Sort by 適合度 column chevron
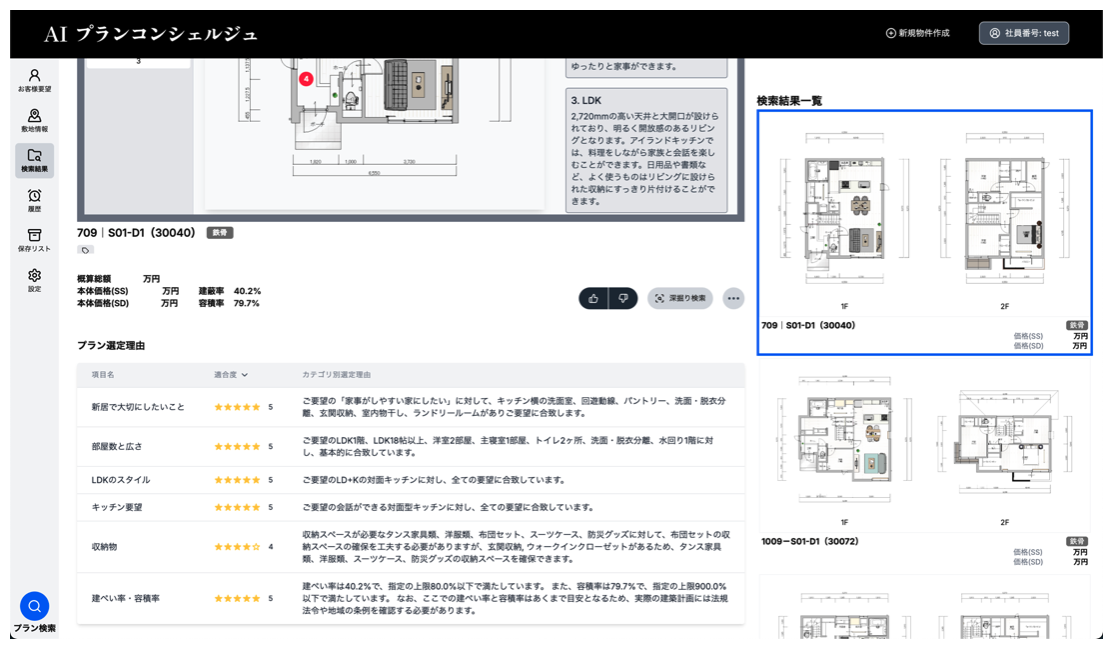The image size is (1118, 651). click(245, 375)
